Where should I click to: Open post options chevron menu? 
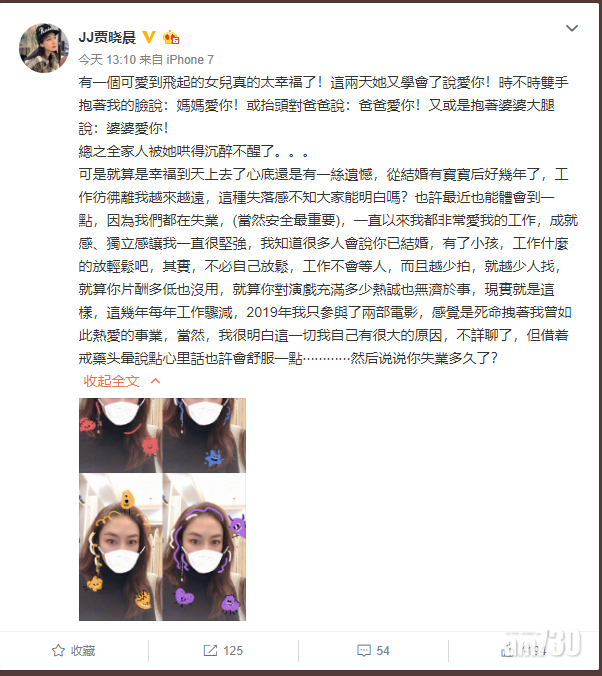coord(572,28)
